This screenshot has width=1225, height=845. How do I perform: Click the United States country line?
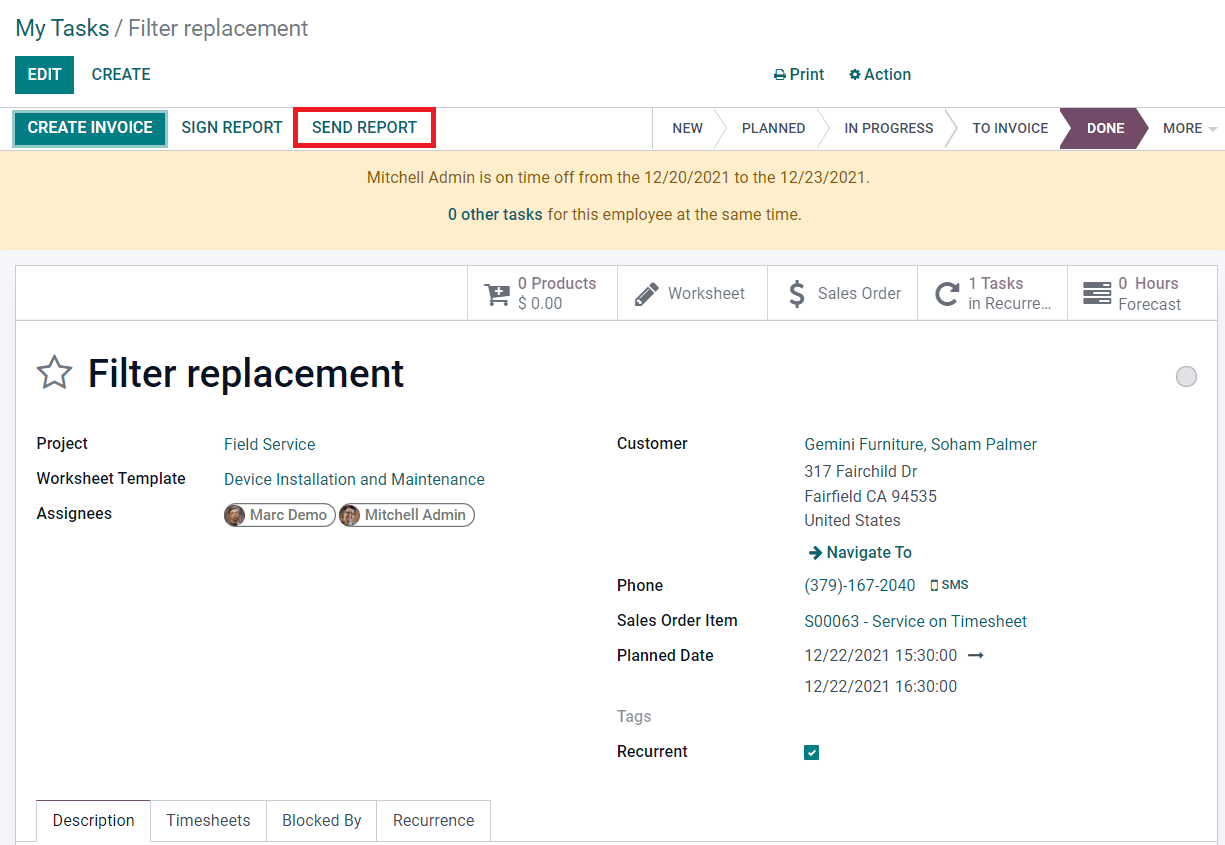tap(852, 521)
